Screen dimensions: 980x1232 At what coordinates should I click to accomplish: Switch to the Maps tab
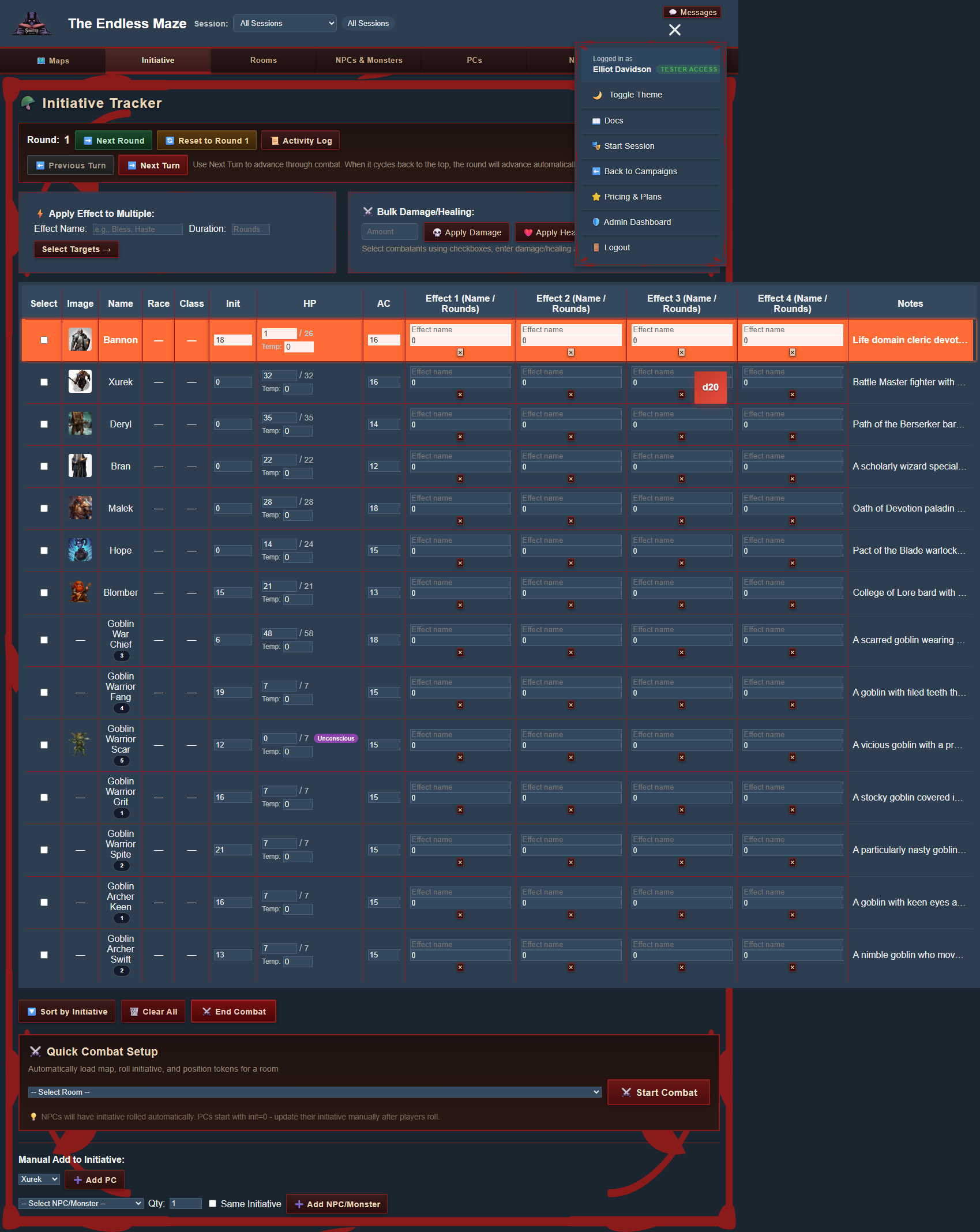point(54,60)
